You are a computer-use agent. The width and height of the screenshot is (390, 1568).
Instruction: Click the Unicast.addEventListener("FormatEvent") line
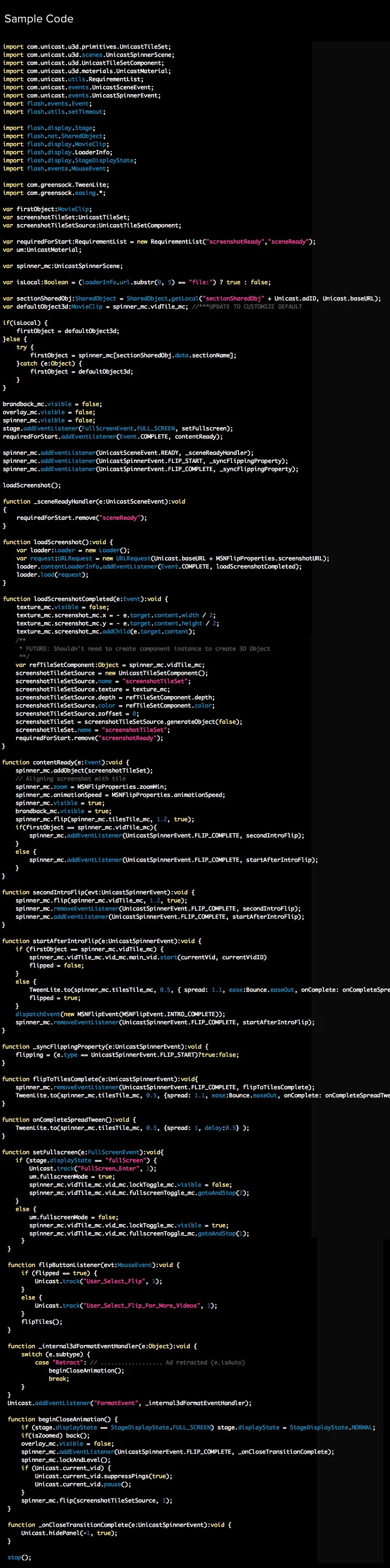(x=129, y=1404)
